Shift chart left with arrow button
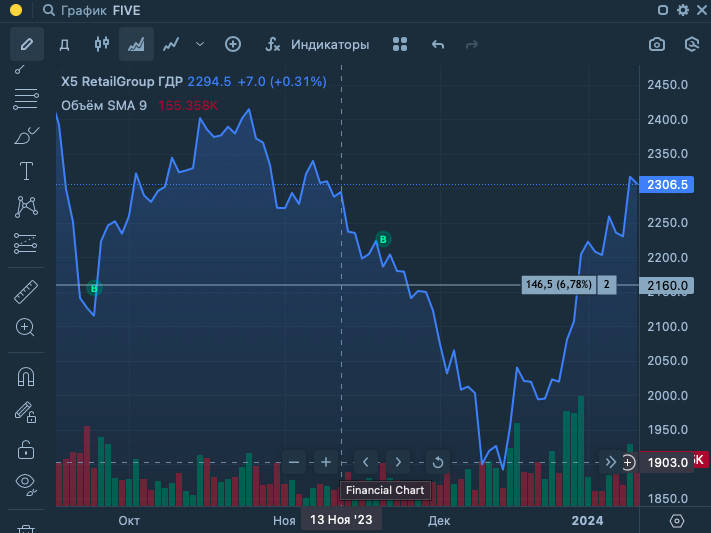The width and height of the screenshot is (711, 533). tap(365, 462)
